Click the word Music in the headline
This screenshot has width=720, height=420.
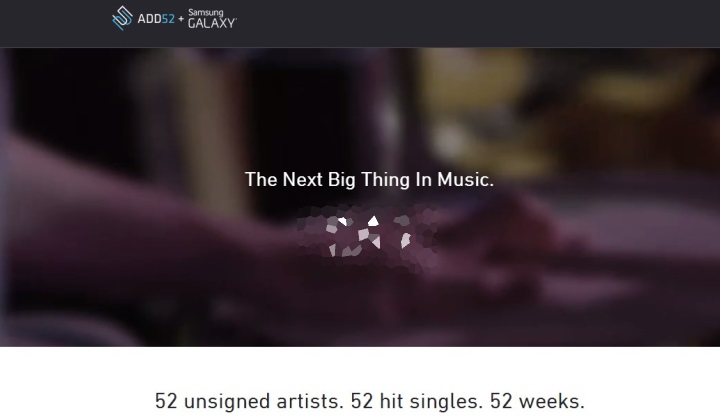click(463, 179)
